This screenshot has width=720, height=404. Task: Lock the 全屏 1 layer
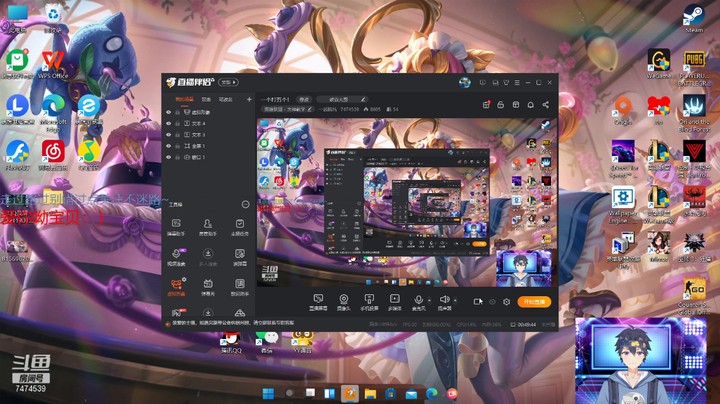pyautogui.click(x=177, y=146)
